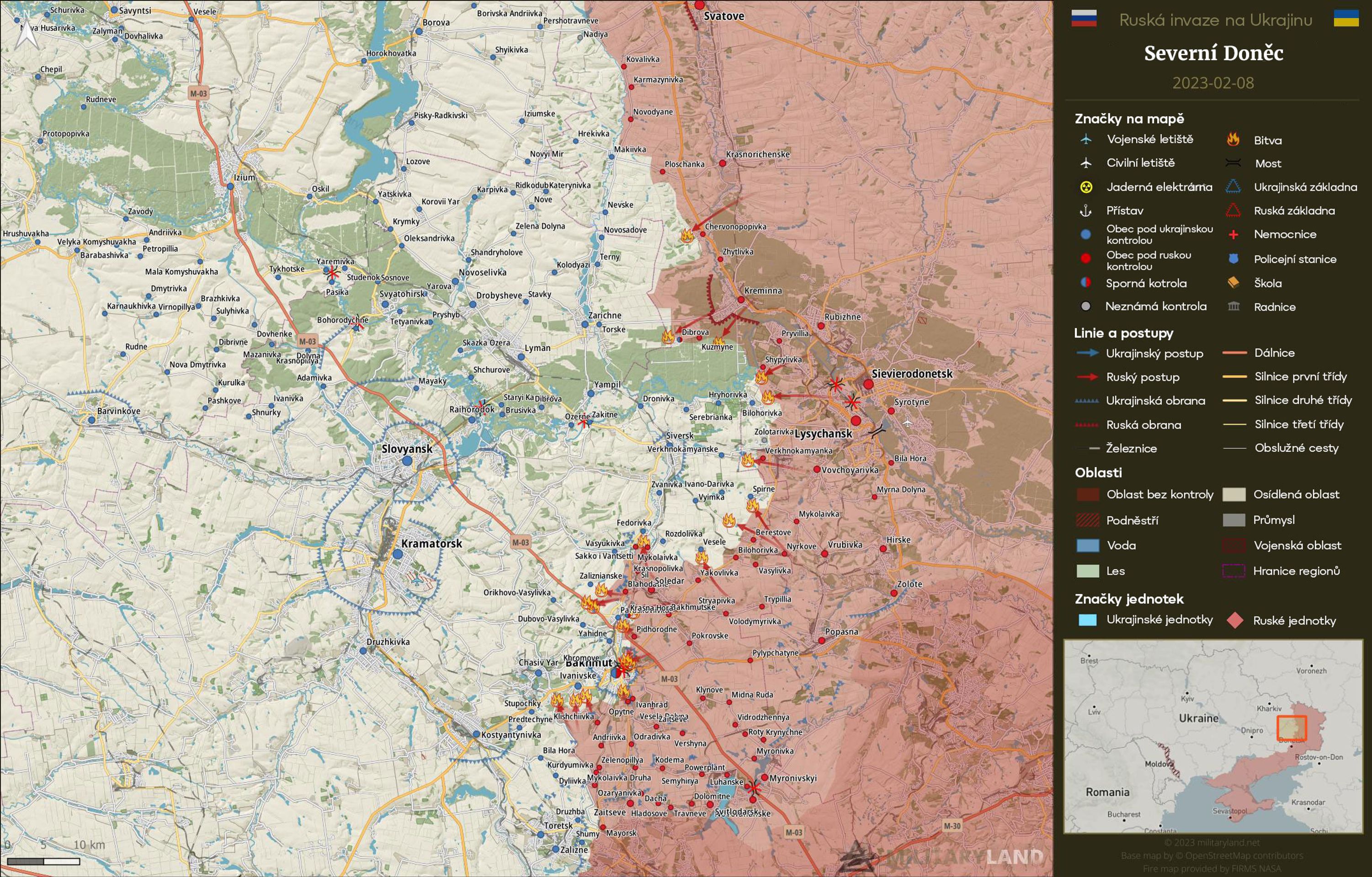Click the 'Kreminna' town label
Screen dimensions: 1372x877
pyautogui.click(x=763, y=291)
